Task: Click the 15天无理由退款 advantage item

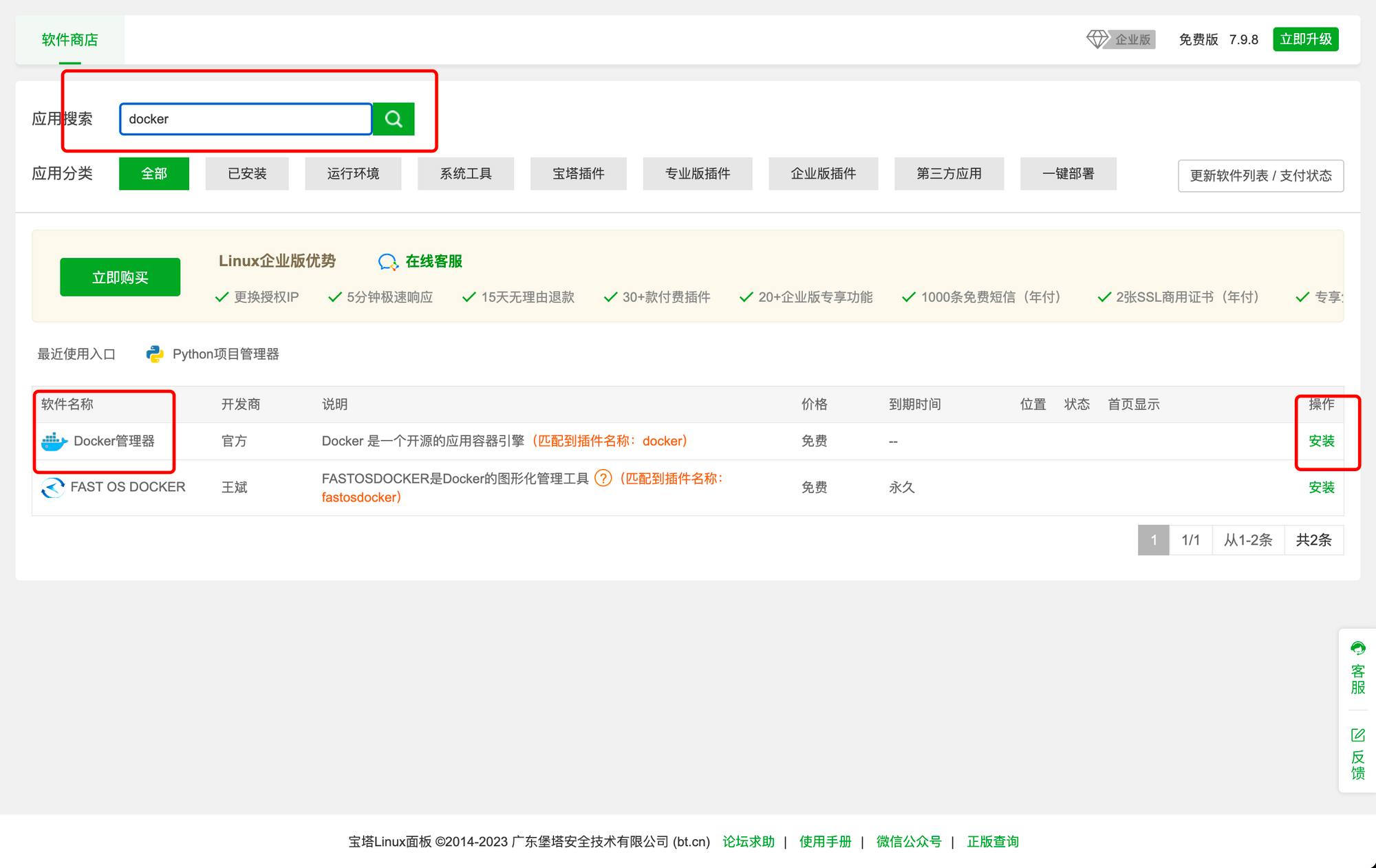Action: [x=519, y=297]
